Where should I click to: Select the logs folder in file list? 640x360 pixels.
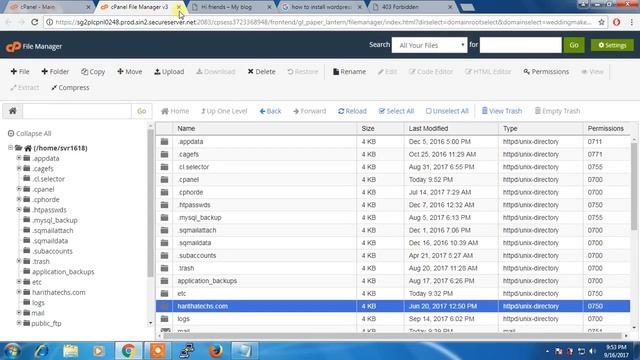point(393,319)
